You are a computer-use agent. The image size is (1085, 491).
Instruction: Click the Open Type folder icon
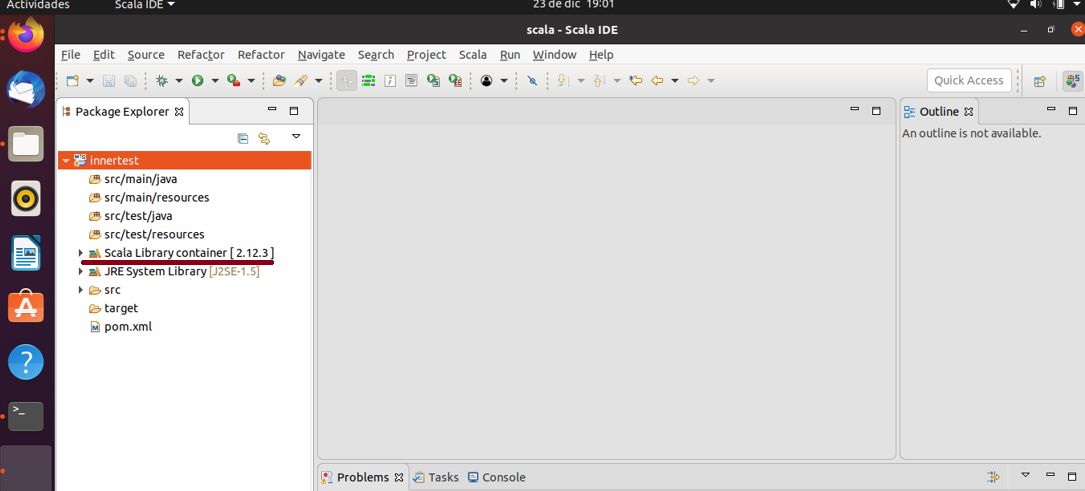(279, 81)
